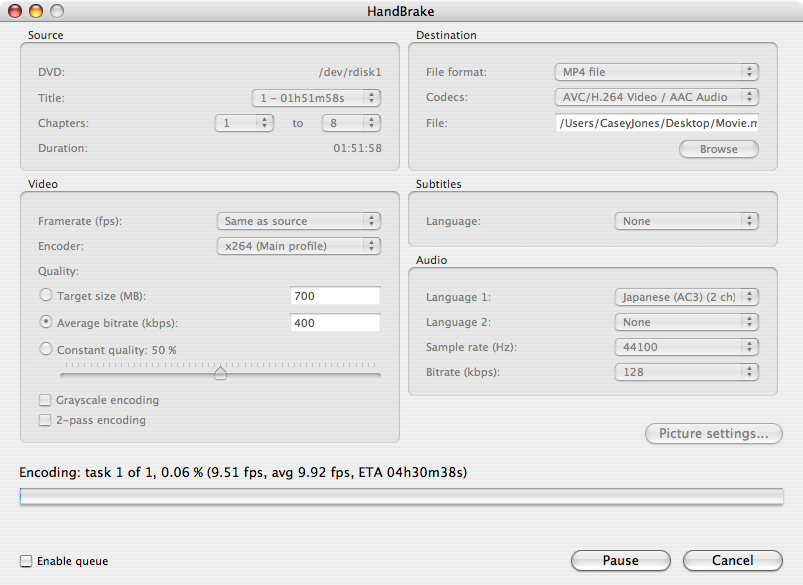Open the Codecs dropdown
The image size is (803, 585).
point(657,97)
